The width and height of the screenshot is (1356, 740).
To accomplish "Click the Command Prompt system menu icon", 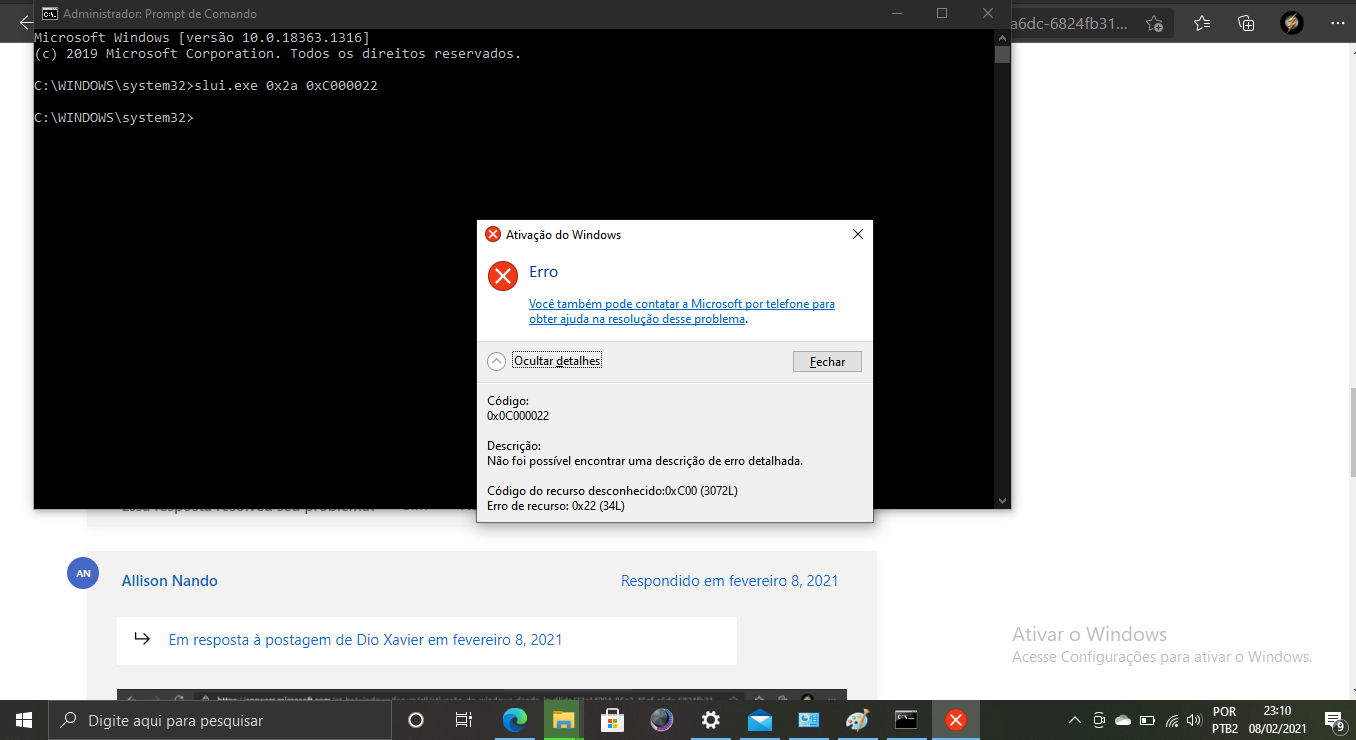I will 49,14.
